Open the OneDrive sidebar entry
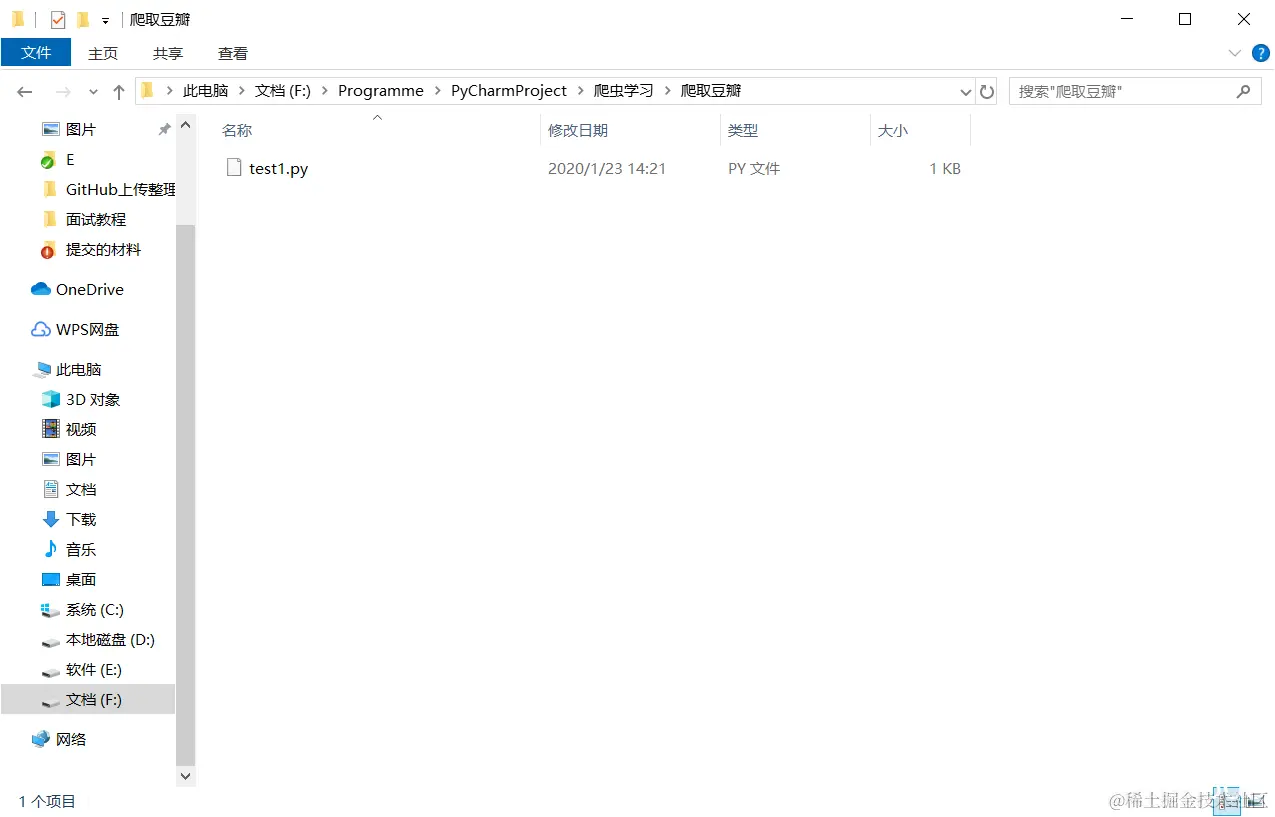The image size is (1275, 817). pyautogui.click(x=89, y=289)
